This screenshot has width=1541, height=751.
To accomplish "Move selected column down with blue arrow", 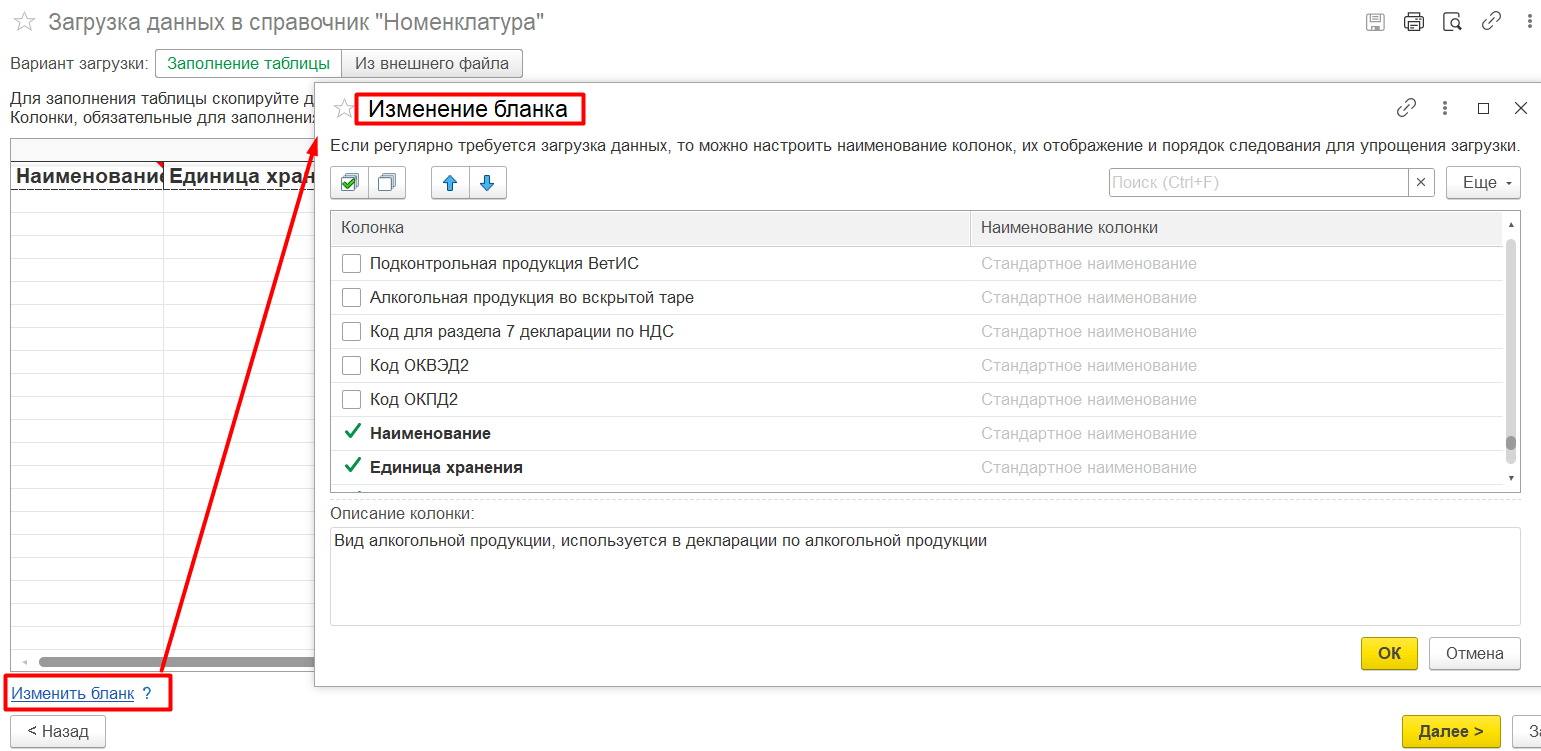I will 488,182.
